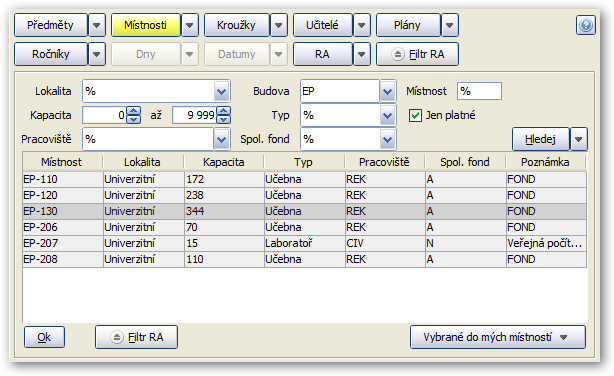Image resolution: width=614 pixels, height=376 pixels.
Task: Click the Plány button
Action: (x=408, y=25)
